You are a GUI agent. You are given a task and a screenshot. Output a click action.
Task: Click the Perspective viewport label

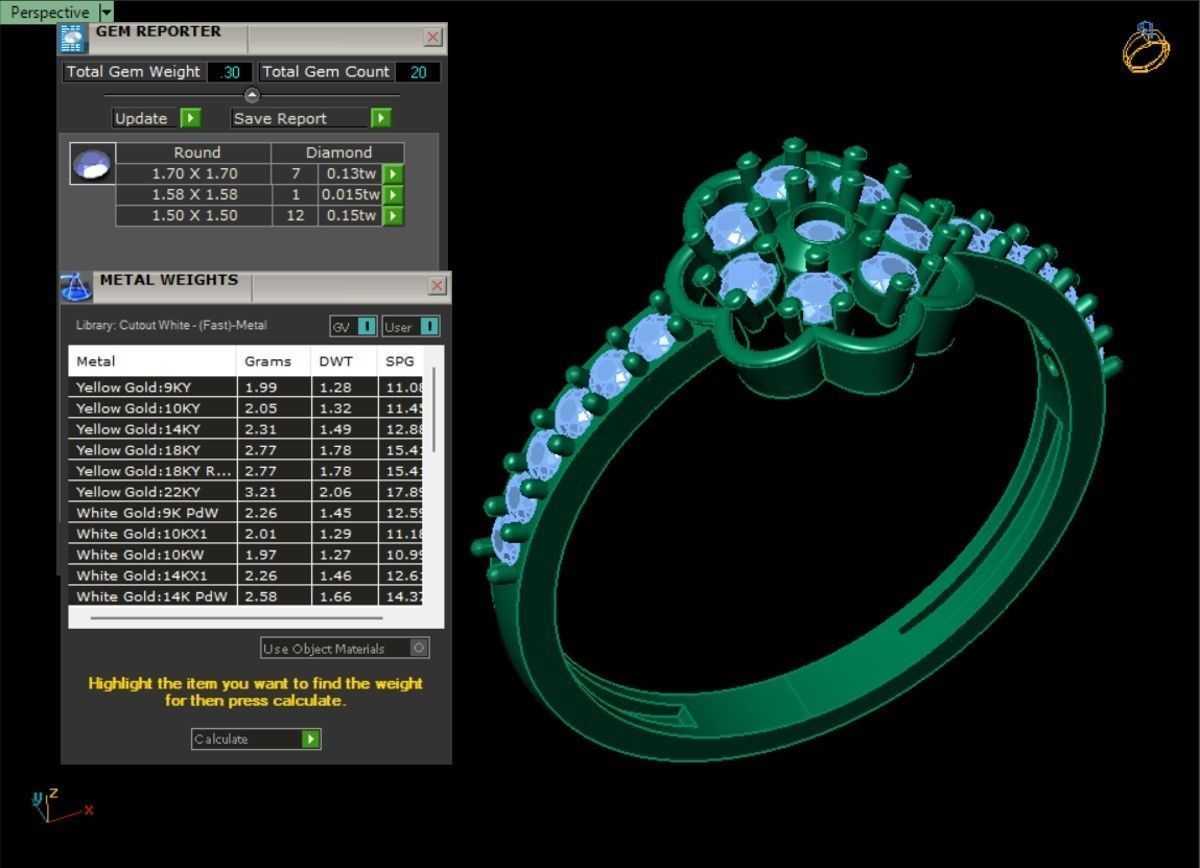click(x=50, y=12)
